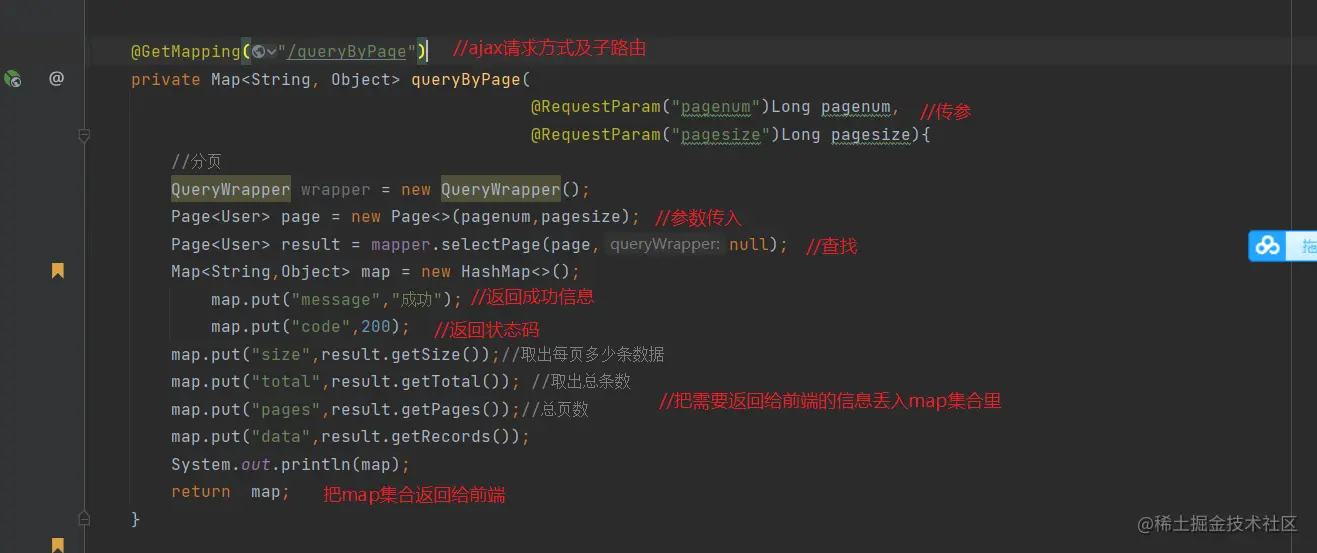1317x553 pixels.
Task: Click result.getTotal() call
Action: (416, 382)
